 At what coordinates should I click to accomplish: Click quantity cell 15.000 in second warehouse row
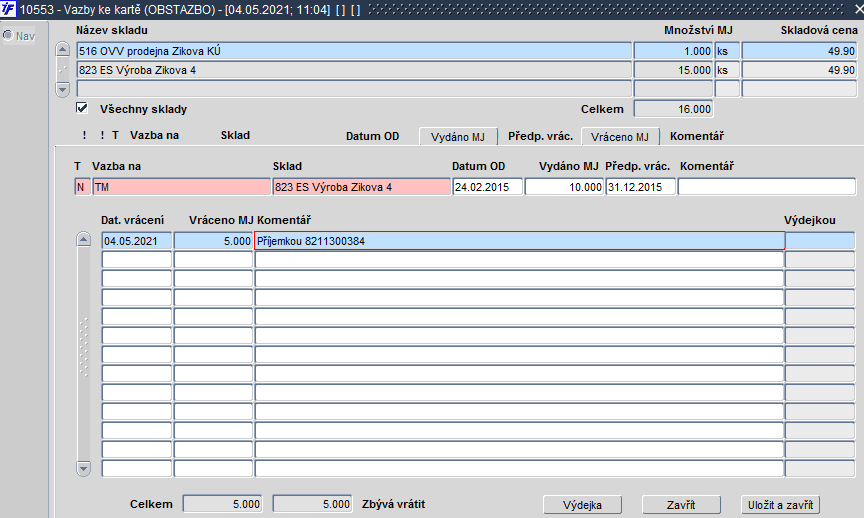[x=673, y=70]
